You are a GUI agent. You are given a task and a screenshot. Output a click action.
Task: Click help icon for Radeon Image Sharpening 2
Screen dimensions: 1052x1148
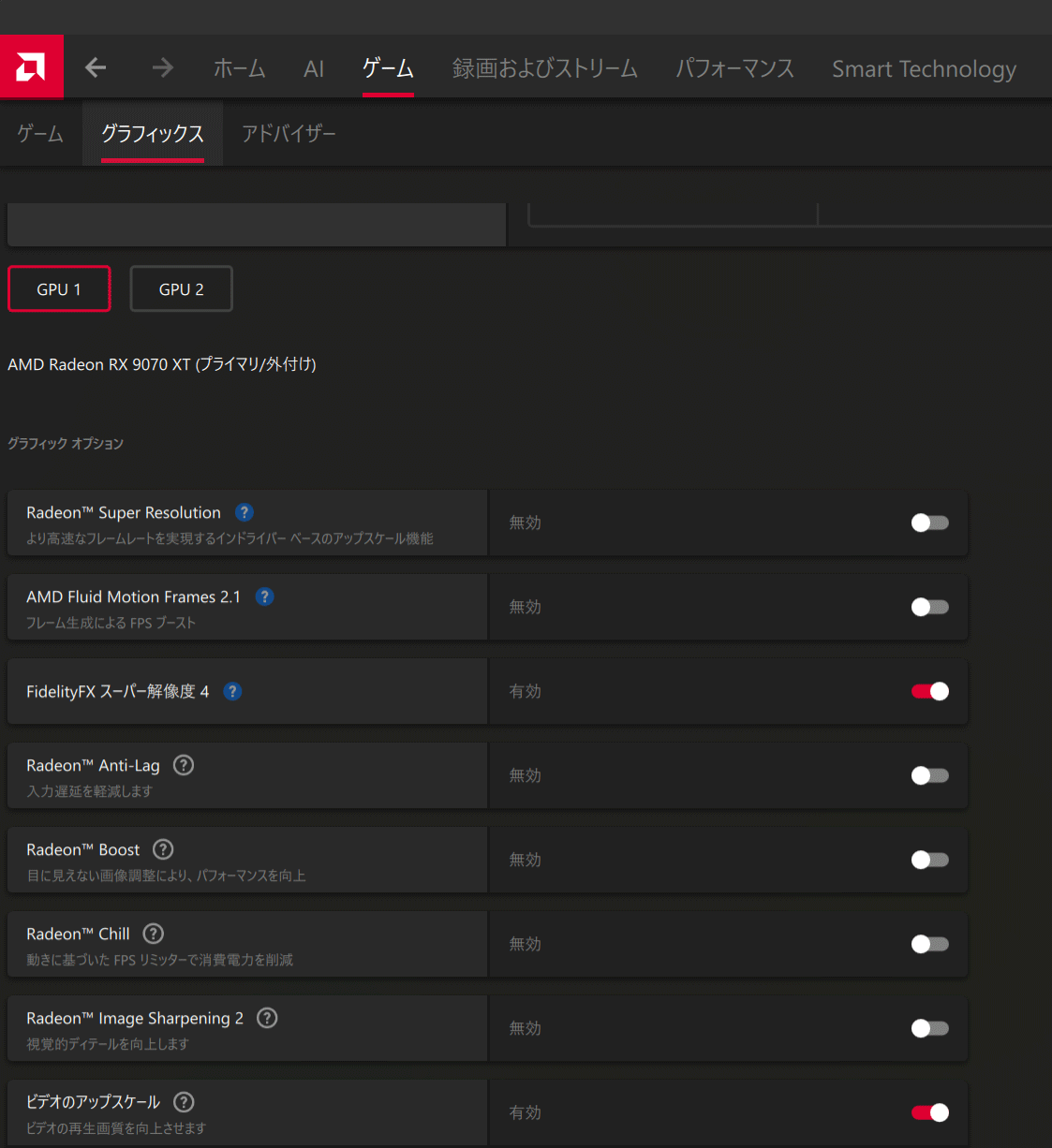(267, 1018)
